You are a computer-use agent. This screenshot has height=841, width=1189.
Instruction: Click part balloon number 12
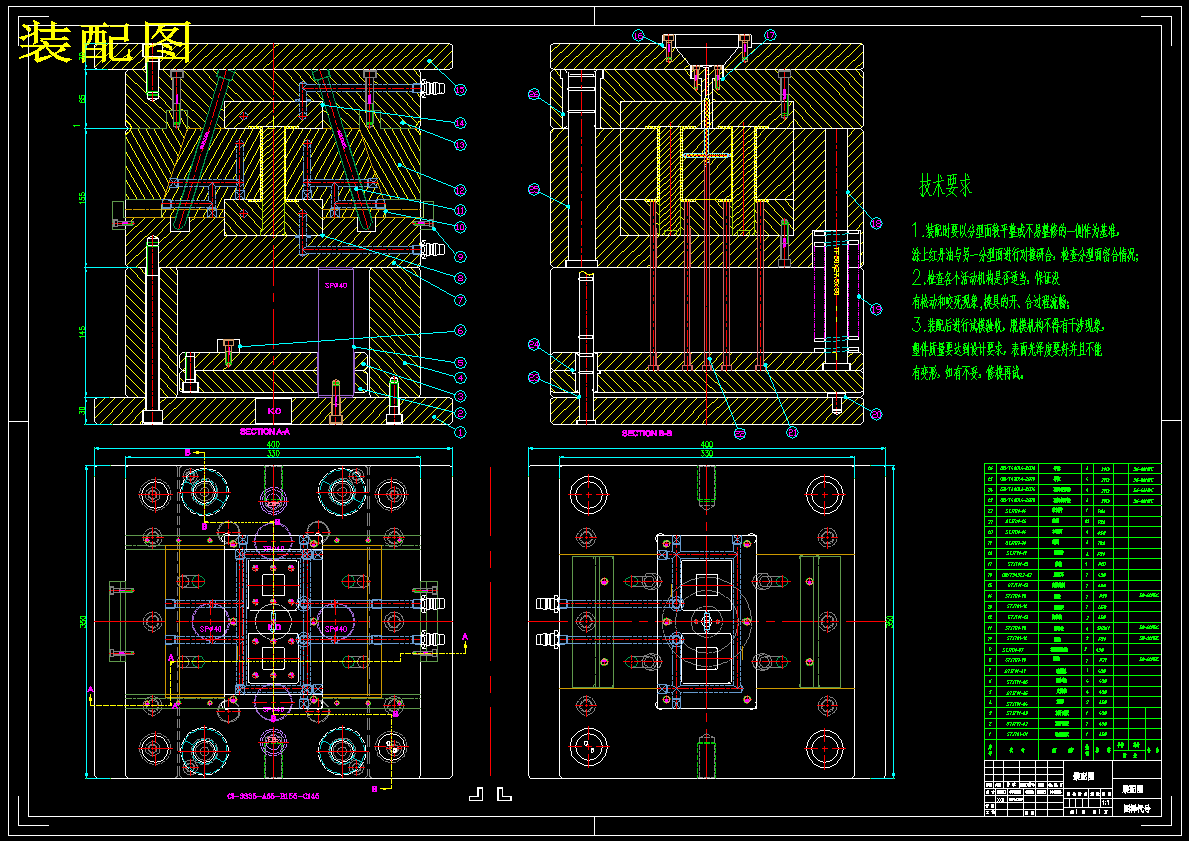coord(460,190)
